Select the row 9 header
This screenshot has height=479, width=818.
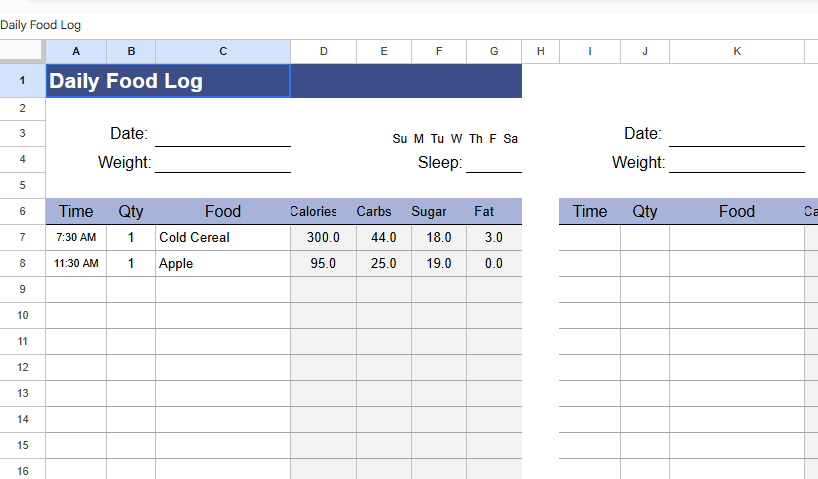[x=22, y=289]
